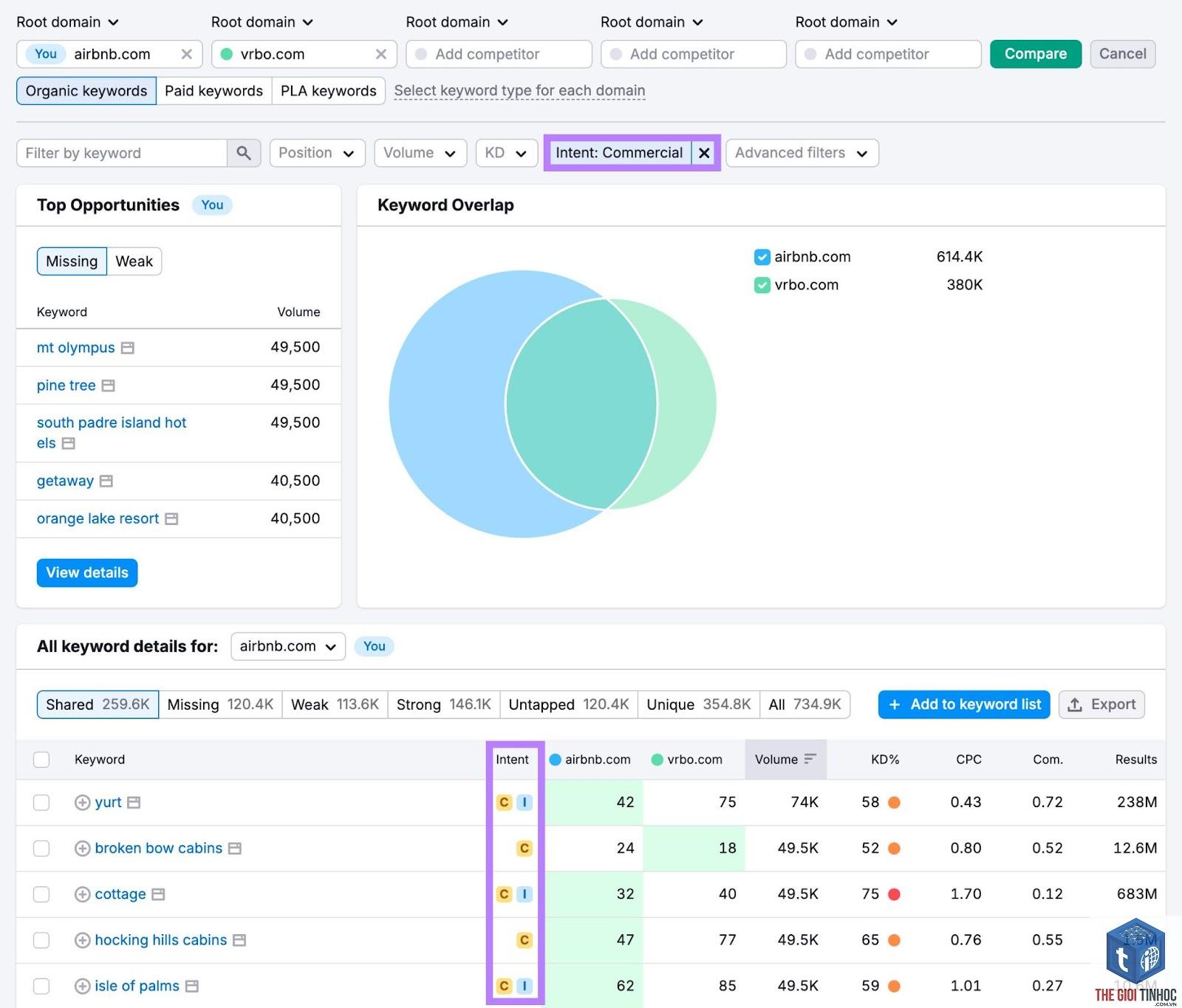The image size is (1182, 1008).
Task: Click the Export button
Action: click(x=1102, y=704)
